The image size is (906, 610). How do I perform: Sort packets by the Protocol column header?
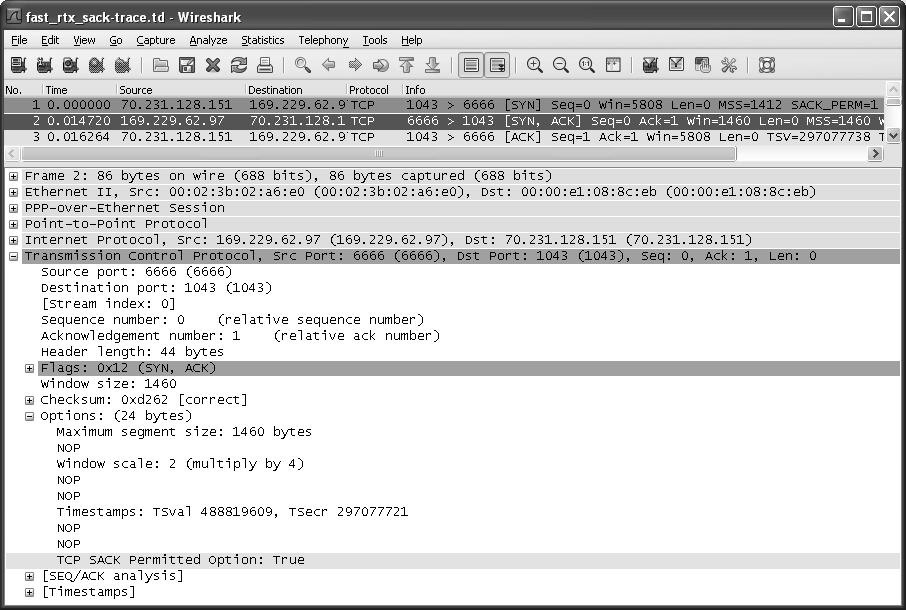(368, 90)
